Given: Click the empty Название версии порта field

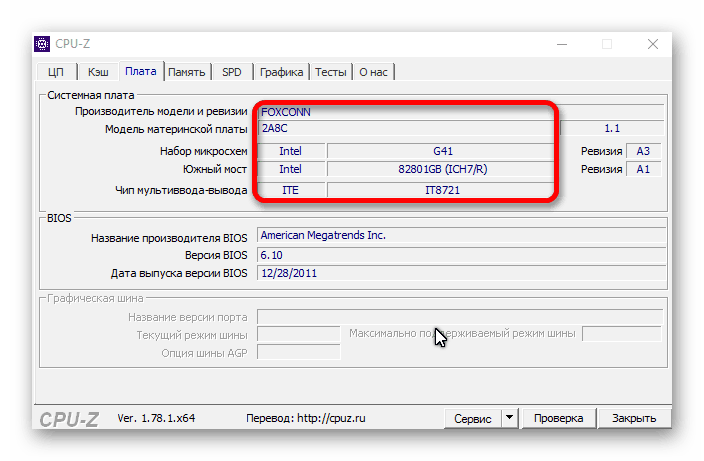Looking at the screenshot, I should [460, 317].
